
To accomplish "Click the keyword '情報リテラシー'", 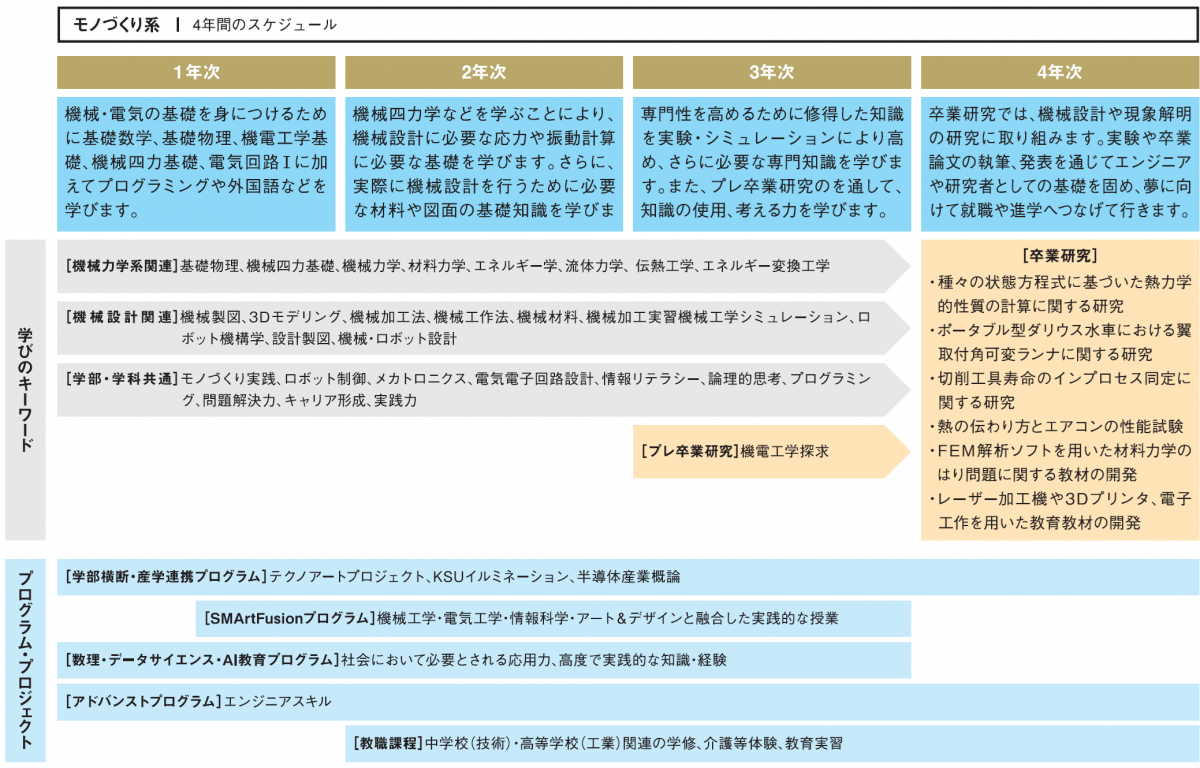I will [x=650, y=379].
